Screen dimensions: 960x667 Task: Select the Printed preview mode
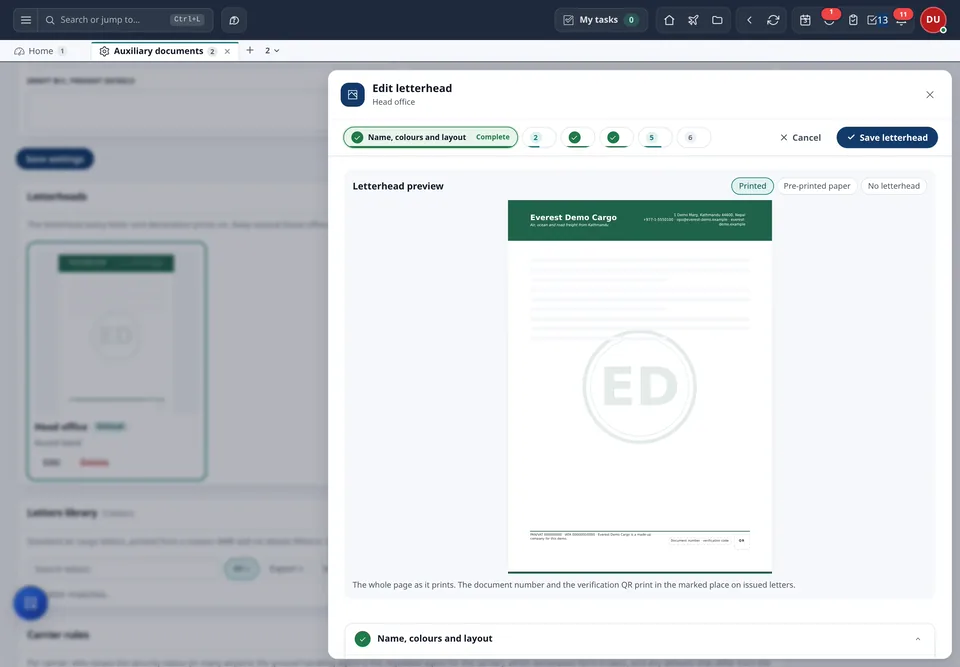(x=752, y=186)
